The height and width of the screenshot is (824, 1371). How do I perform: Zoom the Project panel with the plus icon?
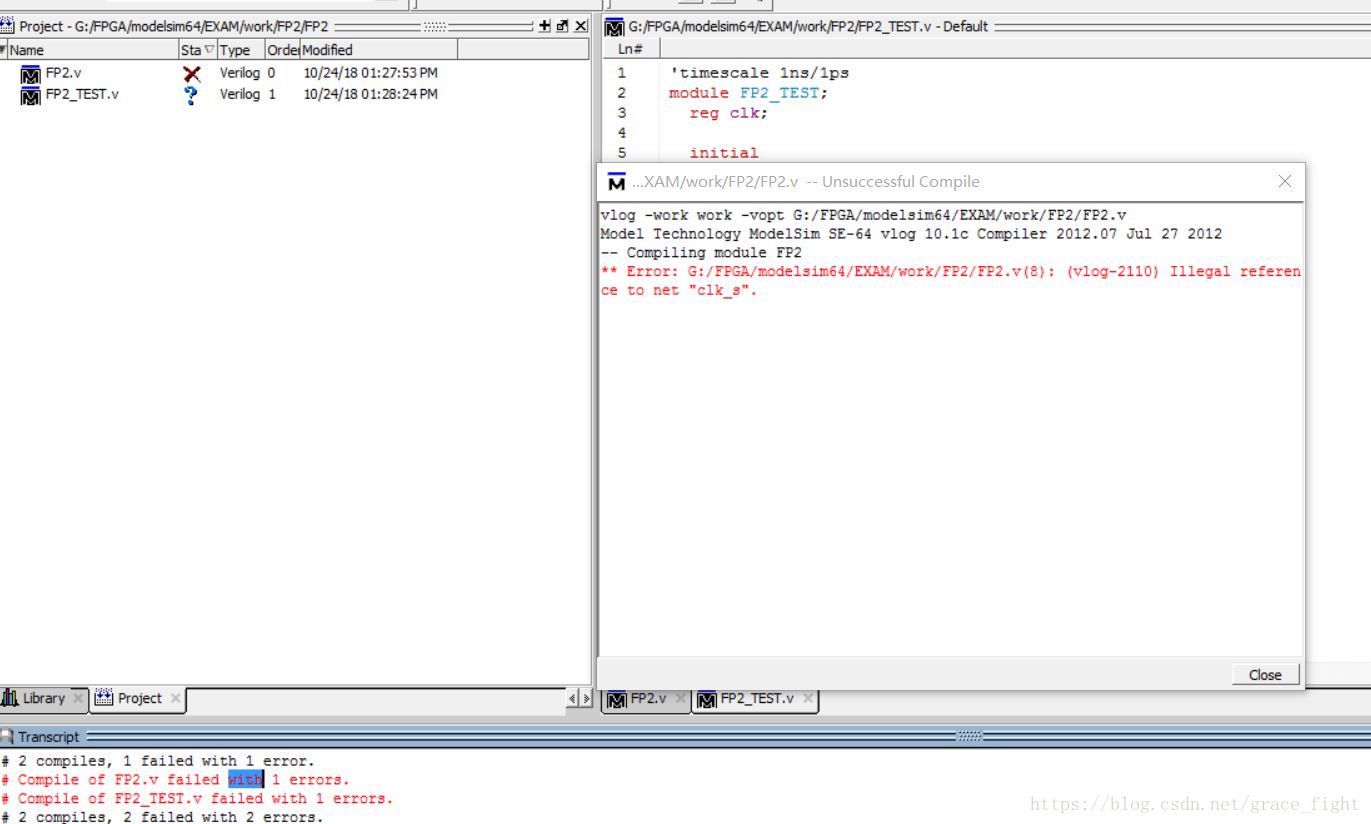tap(544, 26)
